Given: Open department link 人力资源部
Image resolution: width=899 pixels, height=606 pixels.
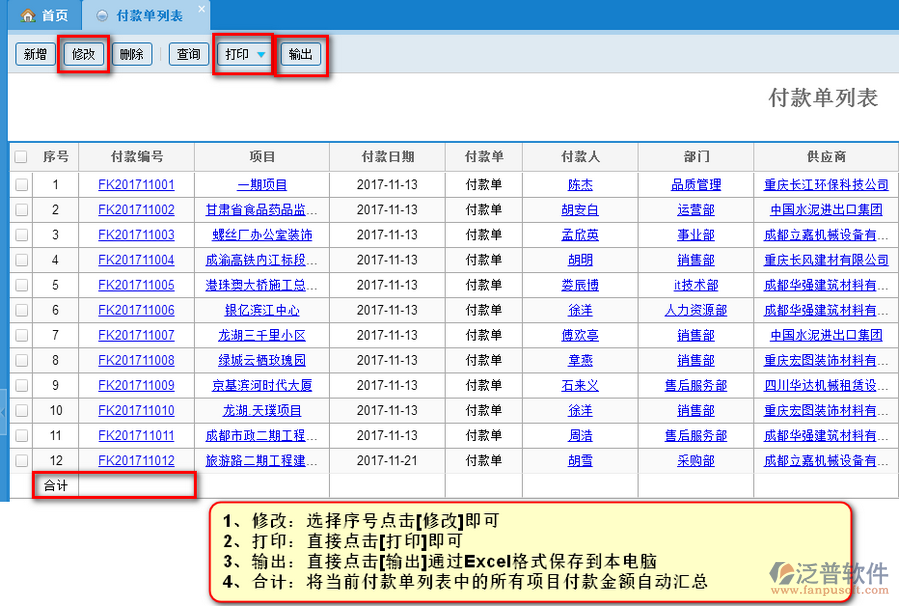Looking at the screenshot, I should (695, 310).
